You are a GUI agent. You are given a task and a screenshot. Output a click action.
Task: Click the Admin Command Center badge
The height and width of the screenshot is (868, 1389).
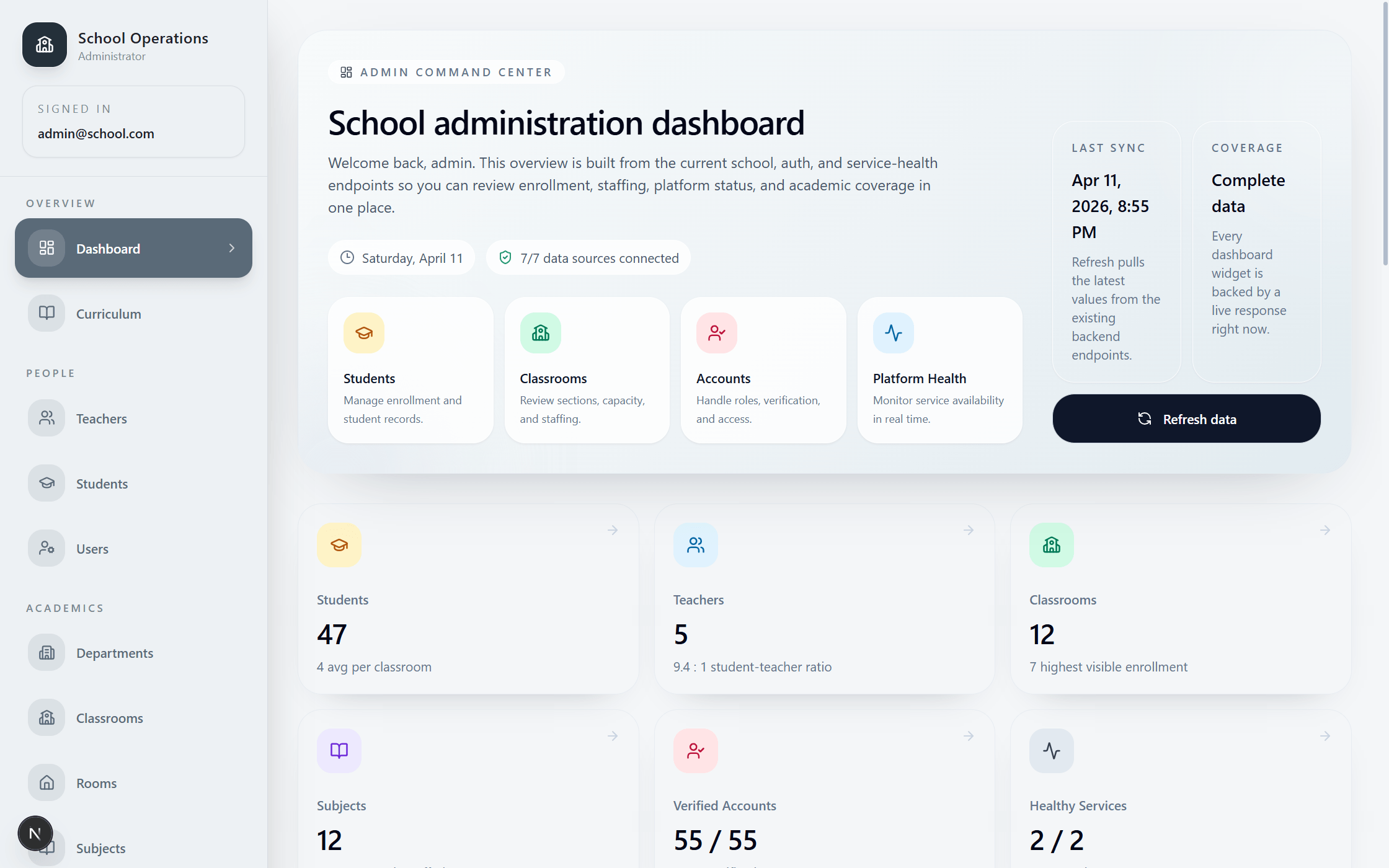(446, 72)
